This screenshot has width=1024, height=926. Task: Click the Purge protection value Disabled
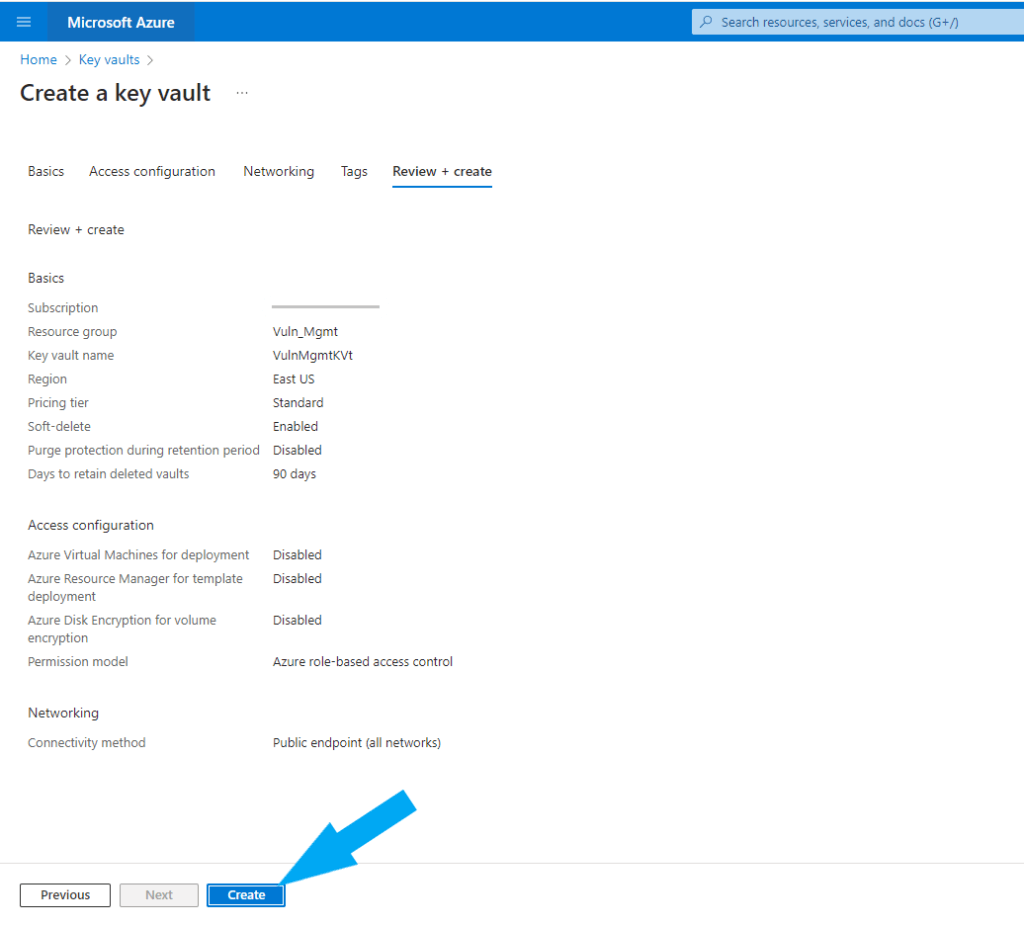[297, 450]
